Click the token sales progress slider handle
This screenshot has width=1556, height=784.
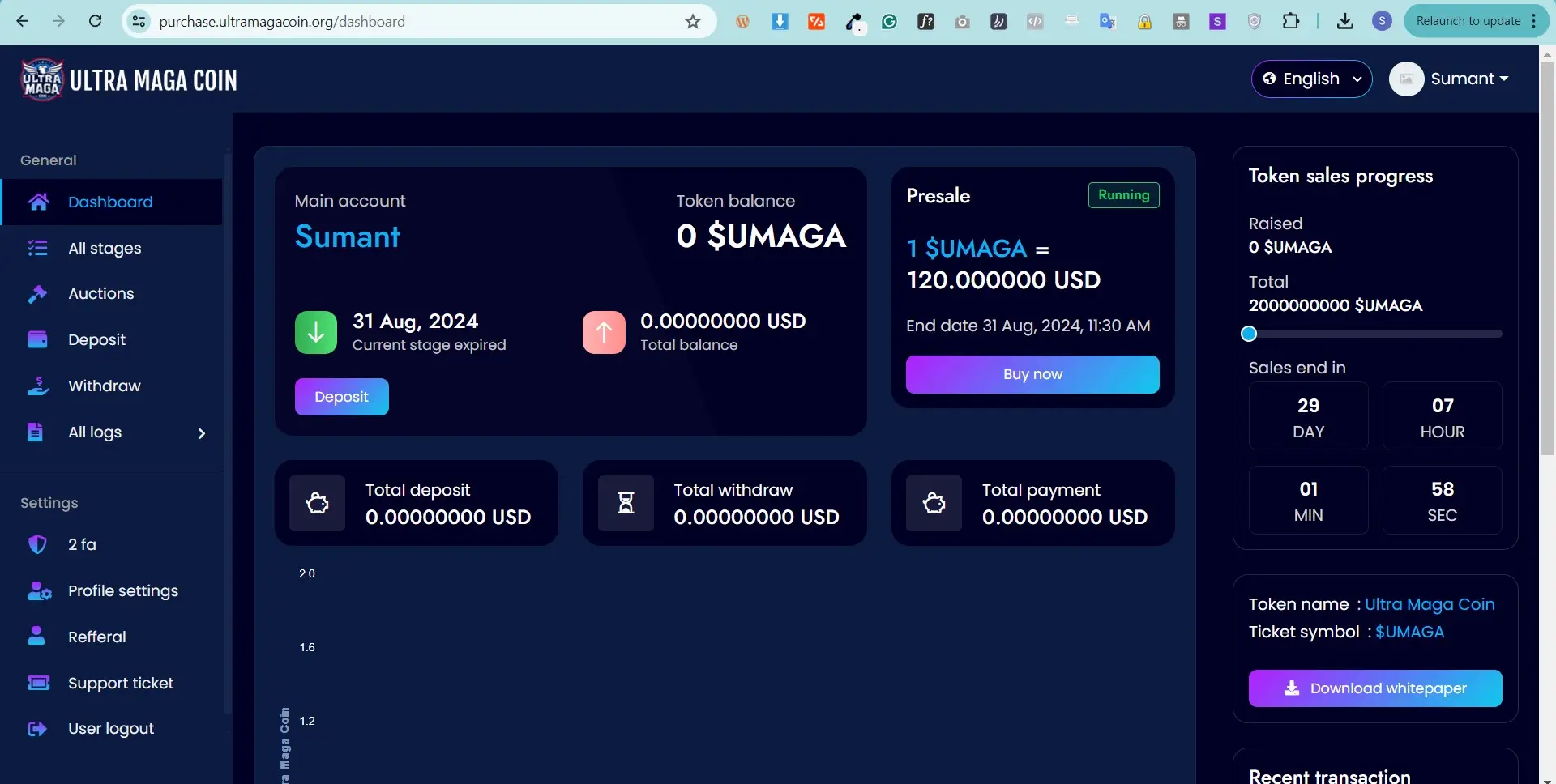tap(1249, 334)
